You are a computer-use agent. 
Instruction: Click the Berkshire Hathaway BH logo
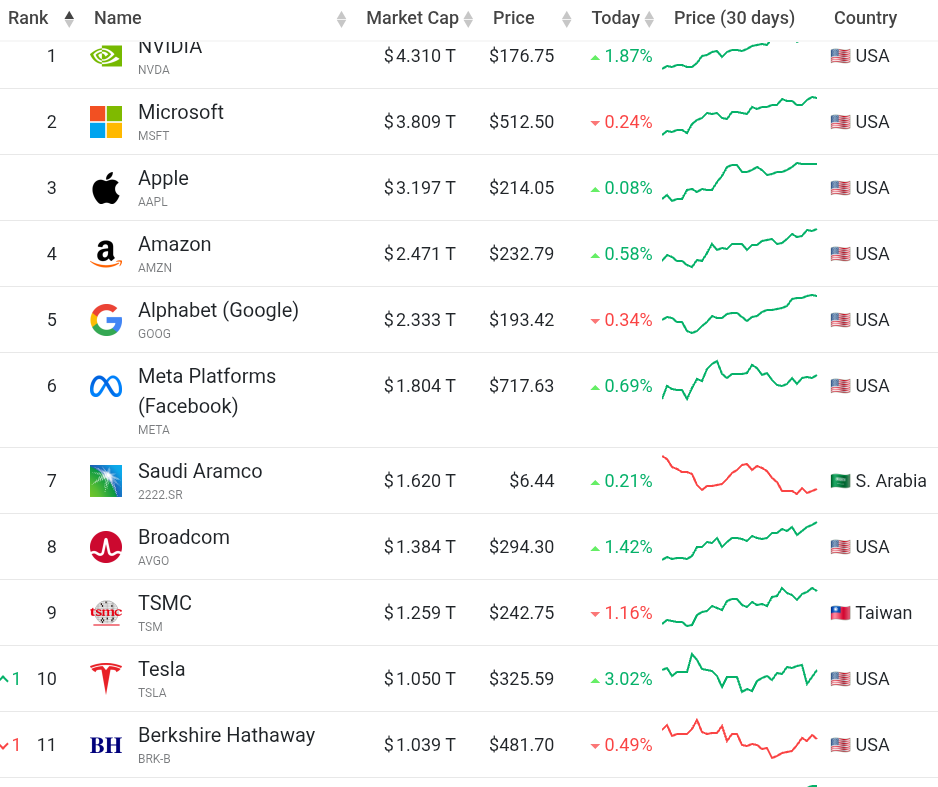click(106, 745)
